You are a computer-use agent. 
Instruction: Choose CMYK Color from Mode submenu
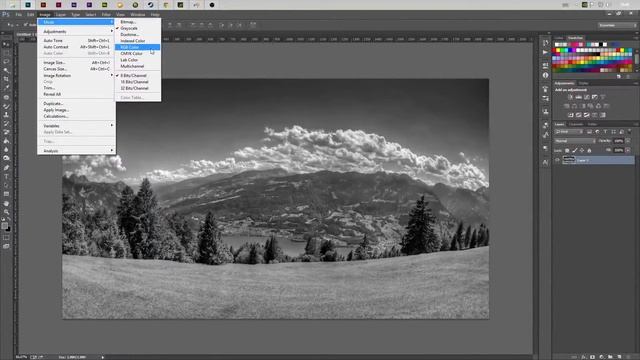click(x=138, y=53)
